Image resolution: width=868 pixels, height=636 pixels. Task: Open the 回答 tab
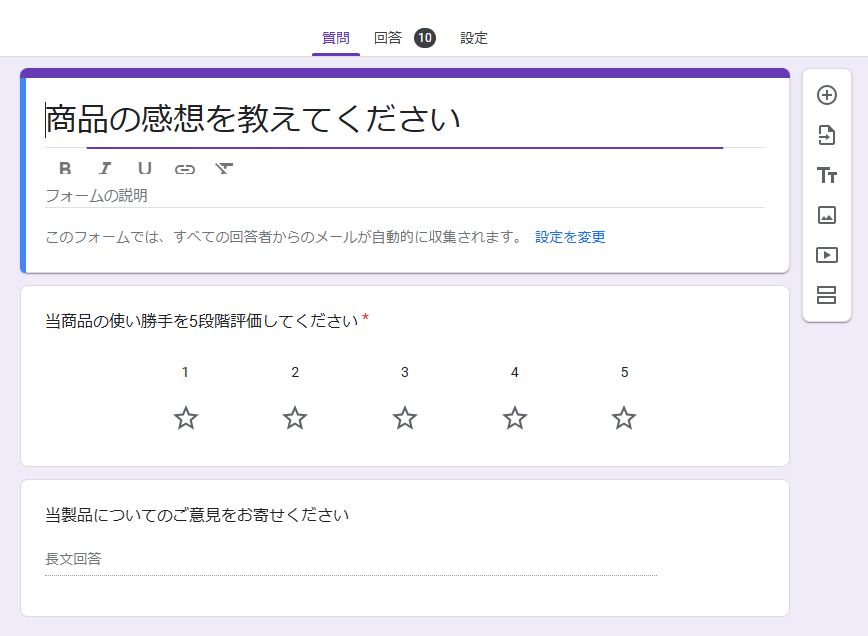(388, 38)
